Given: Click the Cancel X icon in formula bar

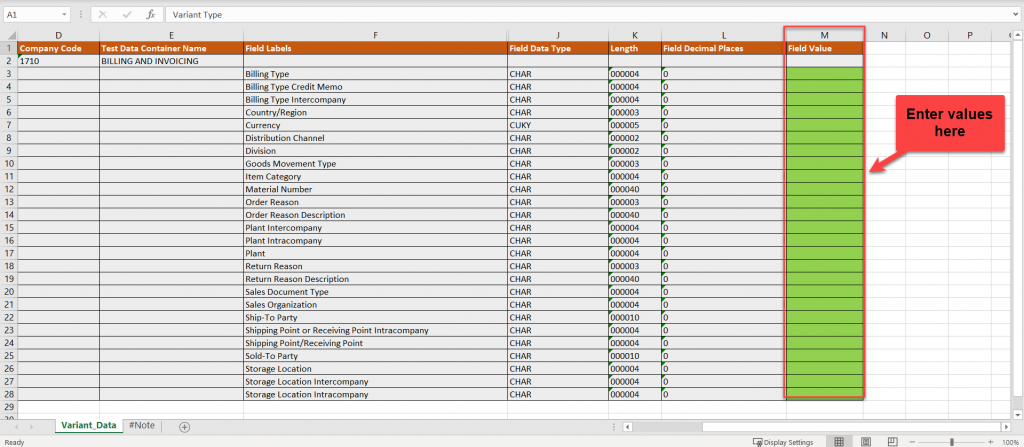Looking at the screenshot, I should [103, 14].
